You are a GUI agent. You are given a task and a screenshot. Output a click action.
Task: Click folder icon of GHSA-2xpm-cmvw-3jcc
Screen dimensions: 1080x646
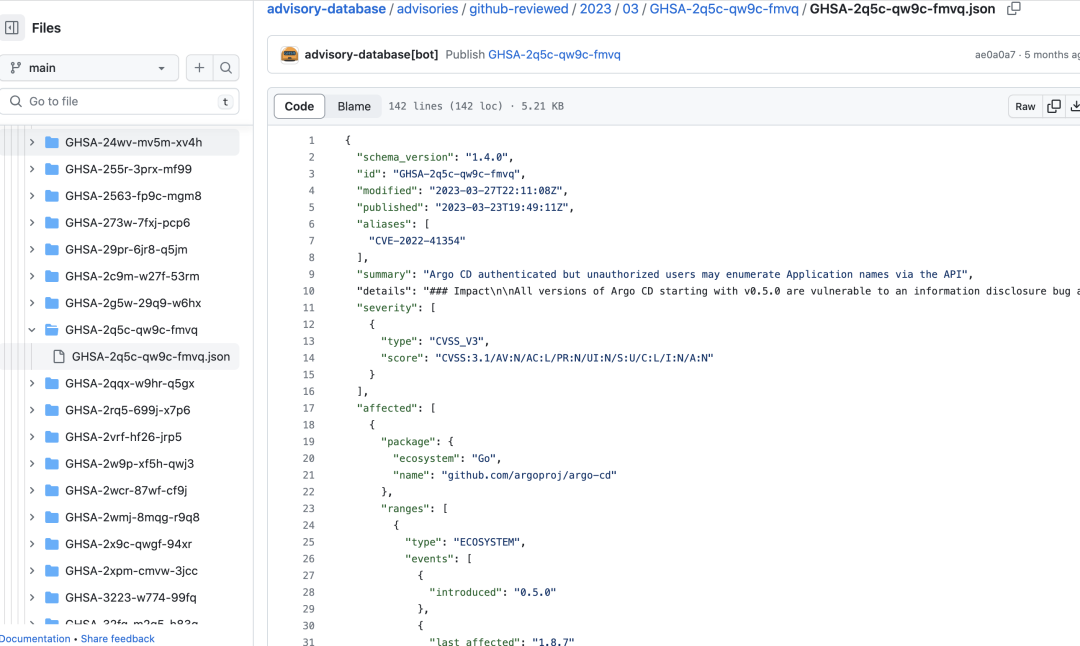point(52,571)
